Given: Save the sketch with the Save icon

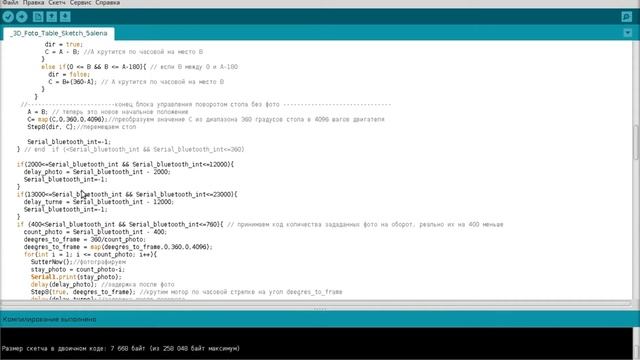Looking at the screenshot, I should [x=65, y=17].
